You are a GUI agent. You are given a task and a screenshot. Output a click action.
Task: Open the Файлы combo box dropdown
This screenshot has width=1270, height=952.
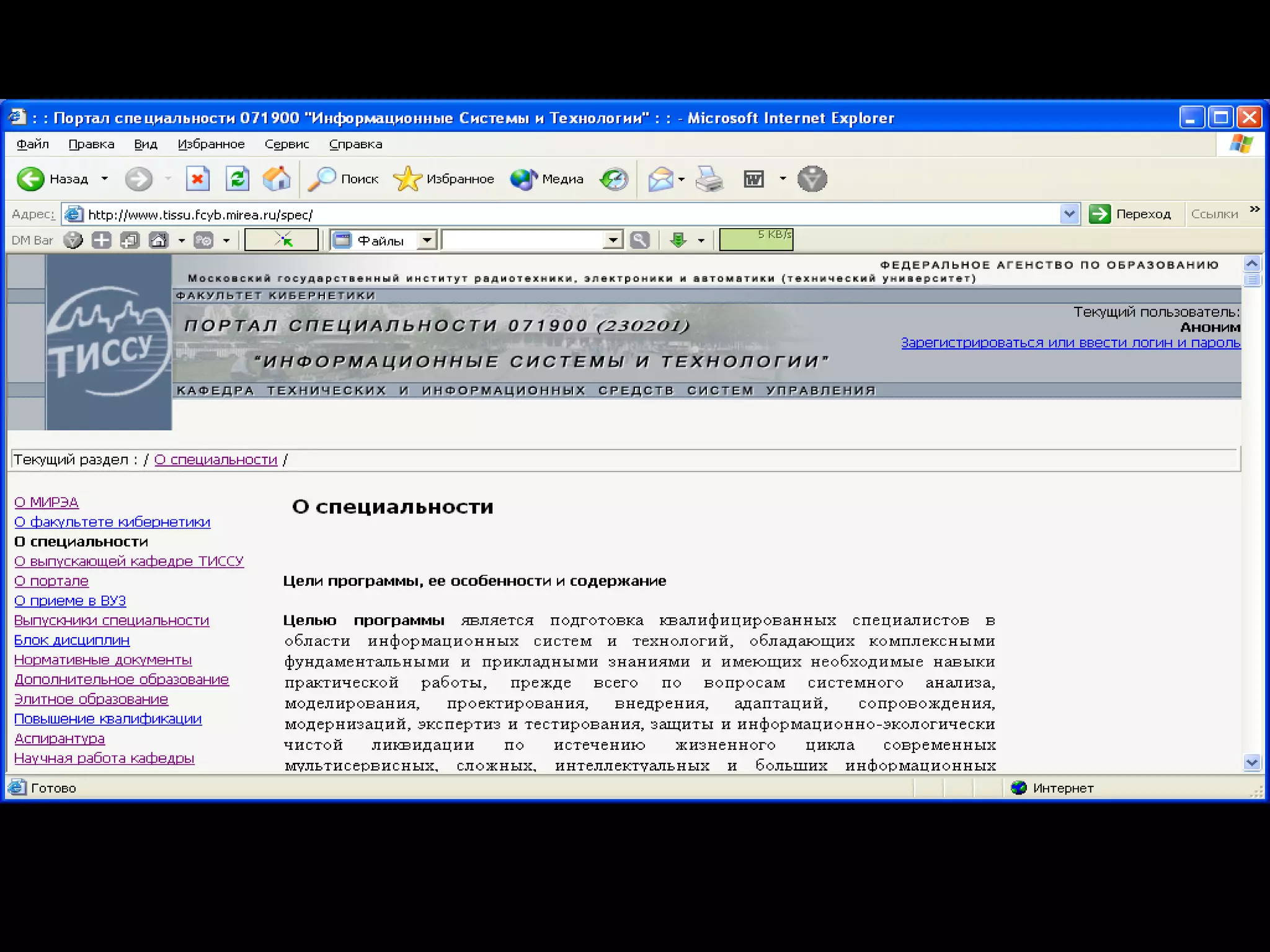pyautogui.click(x=427, y=240)
